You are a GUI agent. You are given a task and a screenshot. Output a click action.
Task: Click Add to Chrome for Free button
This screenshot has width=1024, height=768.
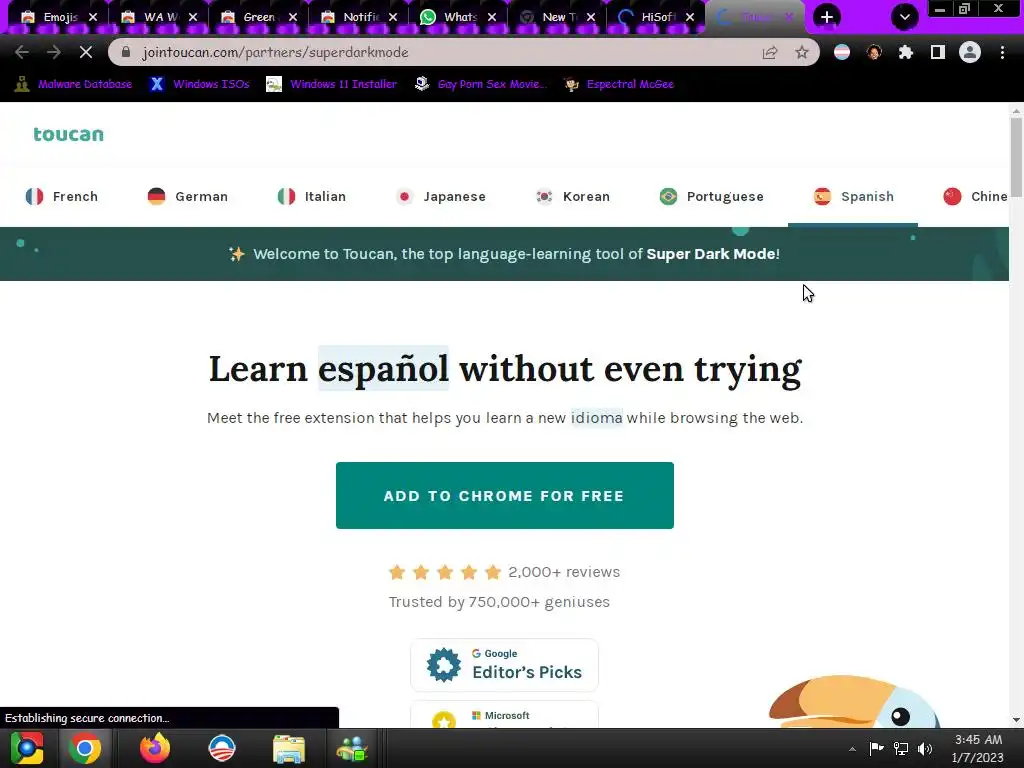coord(505,496)
